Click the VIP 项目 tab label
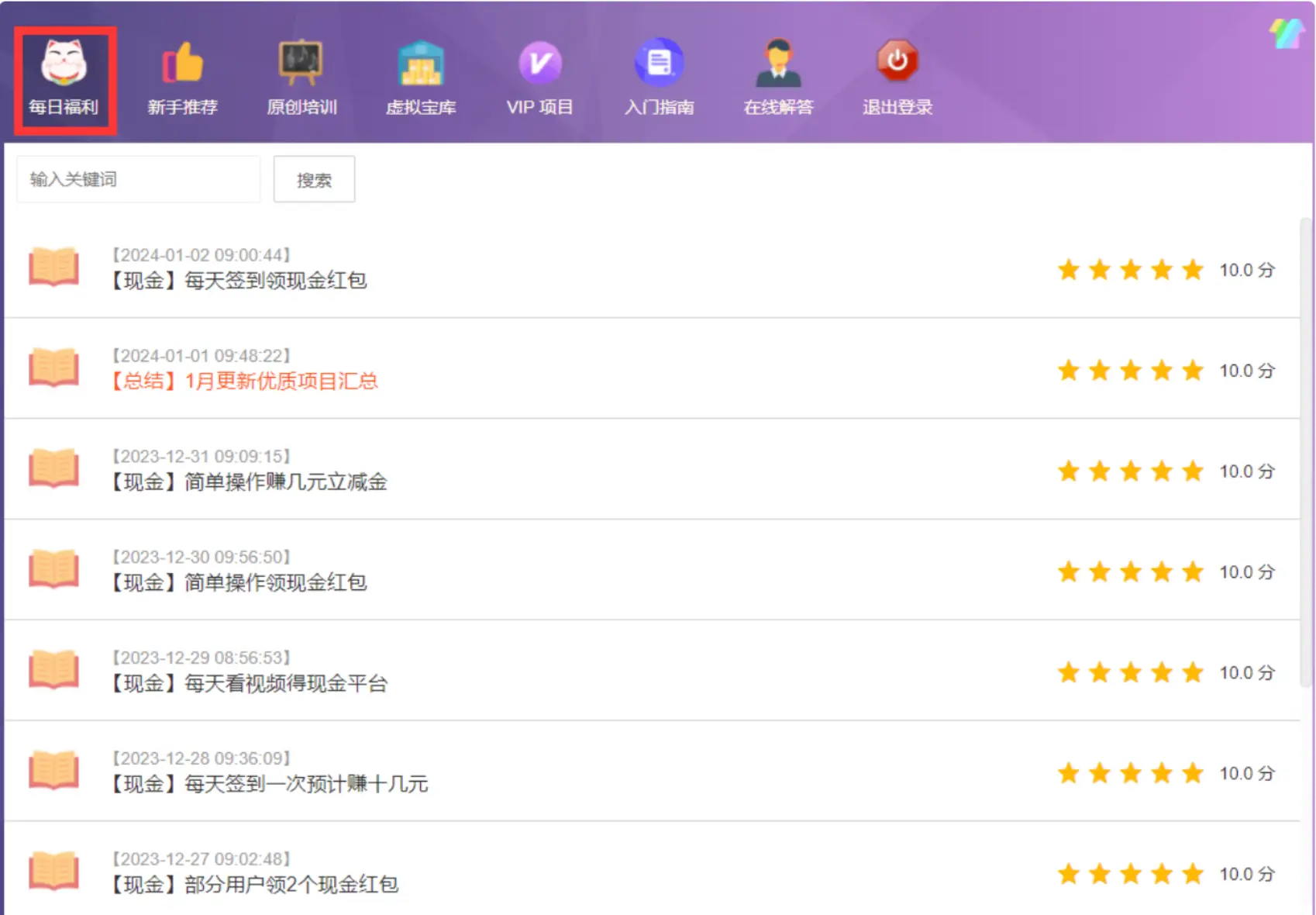Screen dimensions: 1316x915 click(540, 107)
